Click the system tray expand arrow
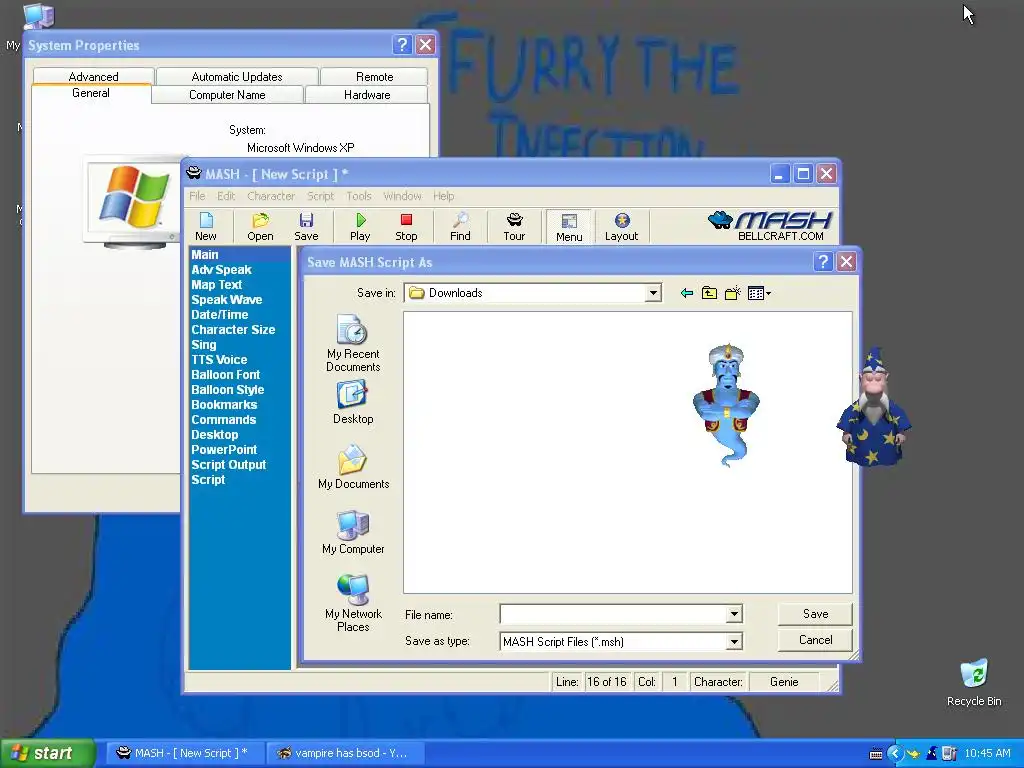Image resolution: width=1024 pixels, height=768 pixels. coord(895,754)
